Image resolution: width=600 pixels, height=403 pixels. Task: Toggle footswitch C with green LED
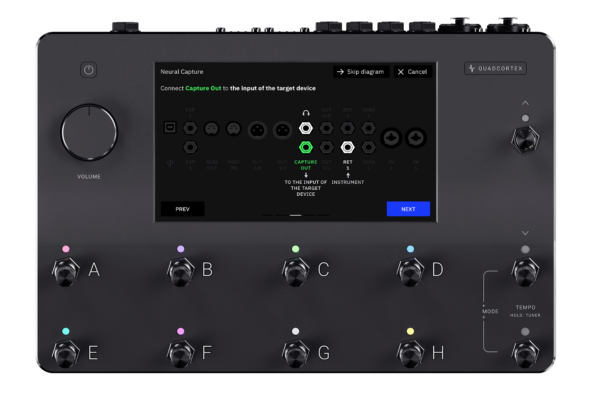[x=295, y=270]
